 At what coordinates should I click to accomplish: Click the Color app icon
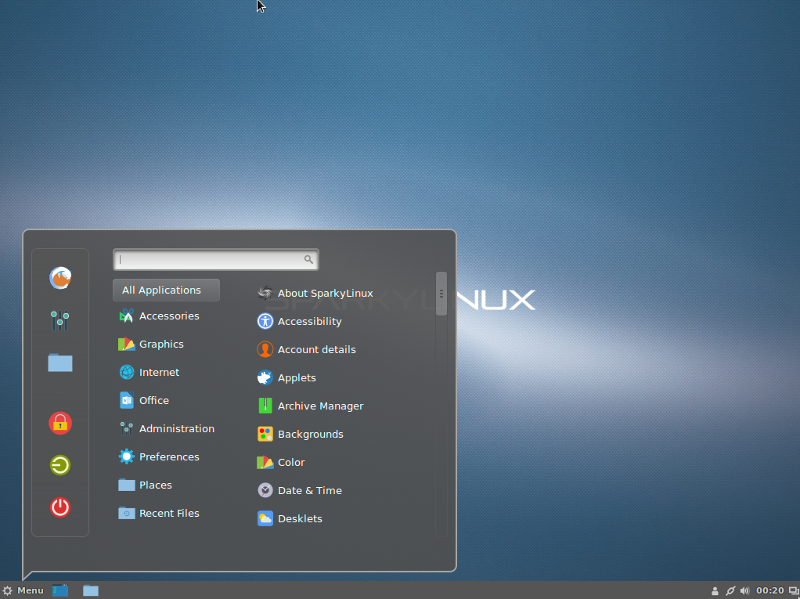pos(265,462)
